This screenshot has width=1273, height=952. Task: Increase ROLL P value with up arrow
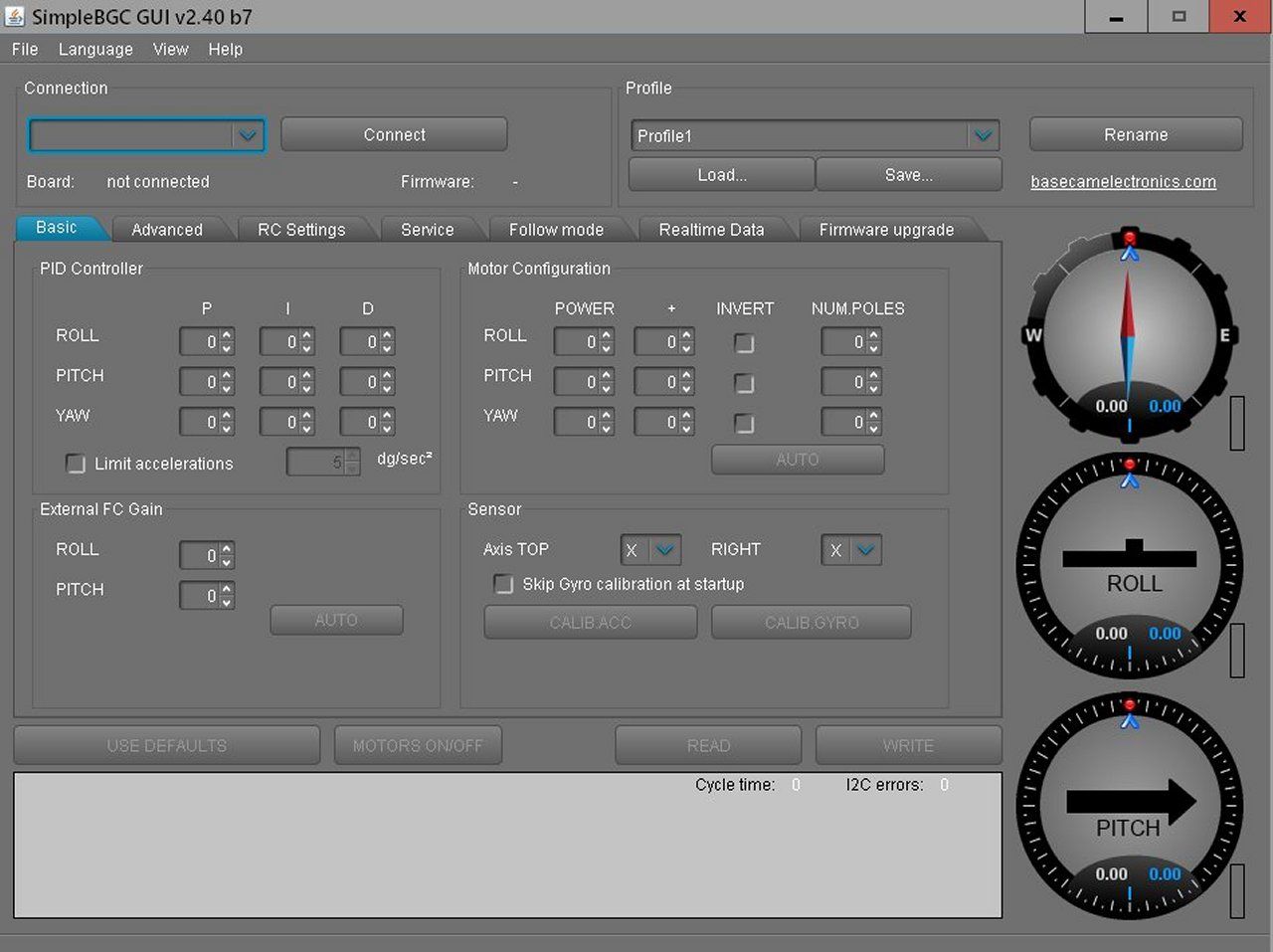(227, 336)
